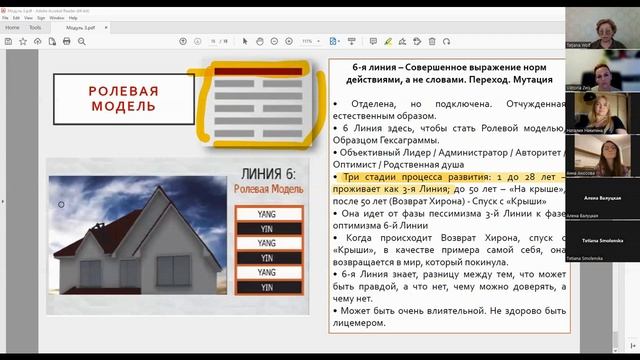Expand the right tools pane arrow

(633, 346)
